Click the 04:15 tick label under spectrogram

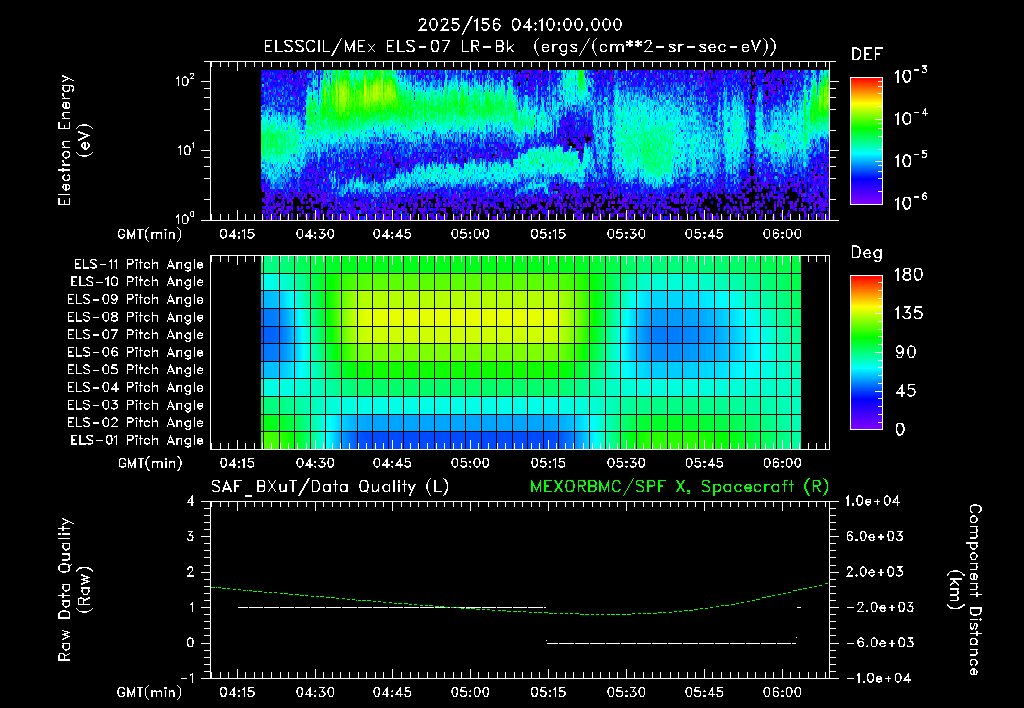coord(237,234)
